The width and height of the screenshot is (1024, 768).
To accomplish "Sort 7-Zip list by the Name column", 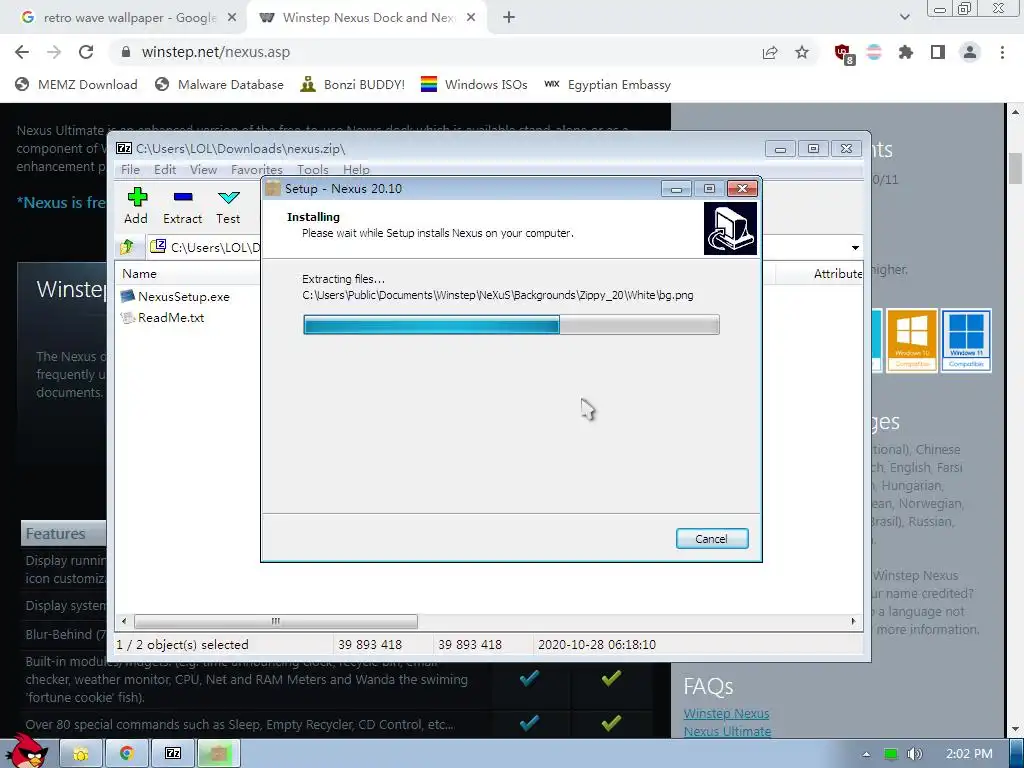I will click(139, 274).
